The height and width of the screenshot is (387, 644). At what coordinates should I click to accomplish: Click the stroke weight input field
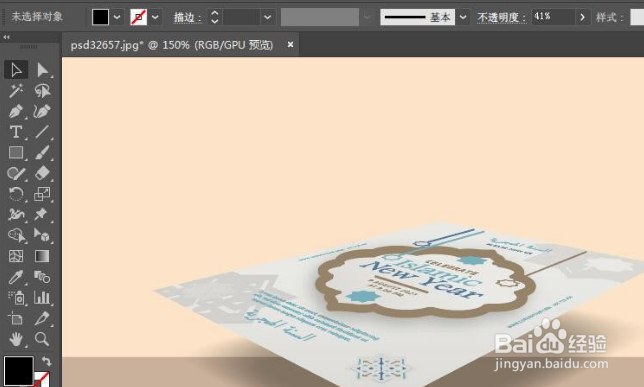[x=242, y=17]
